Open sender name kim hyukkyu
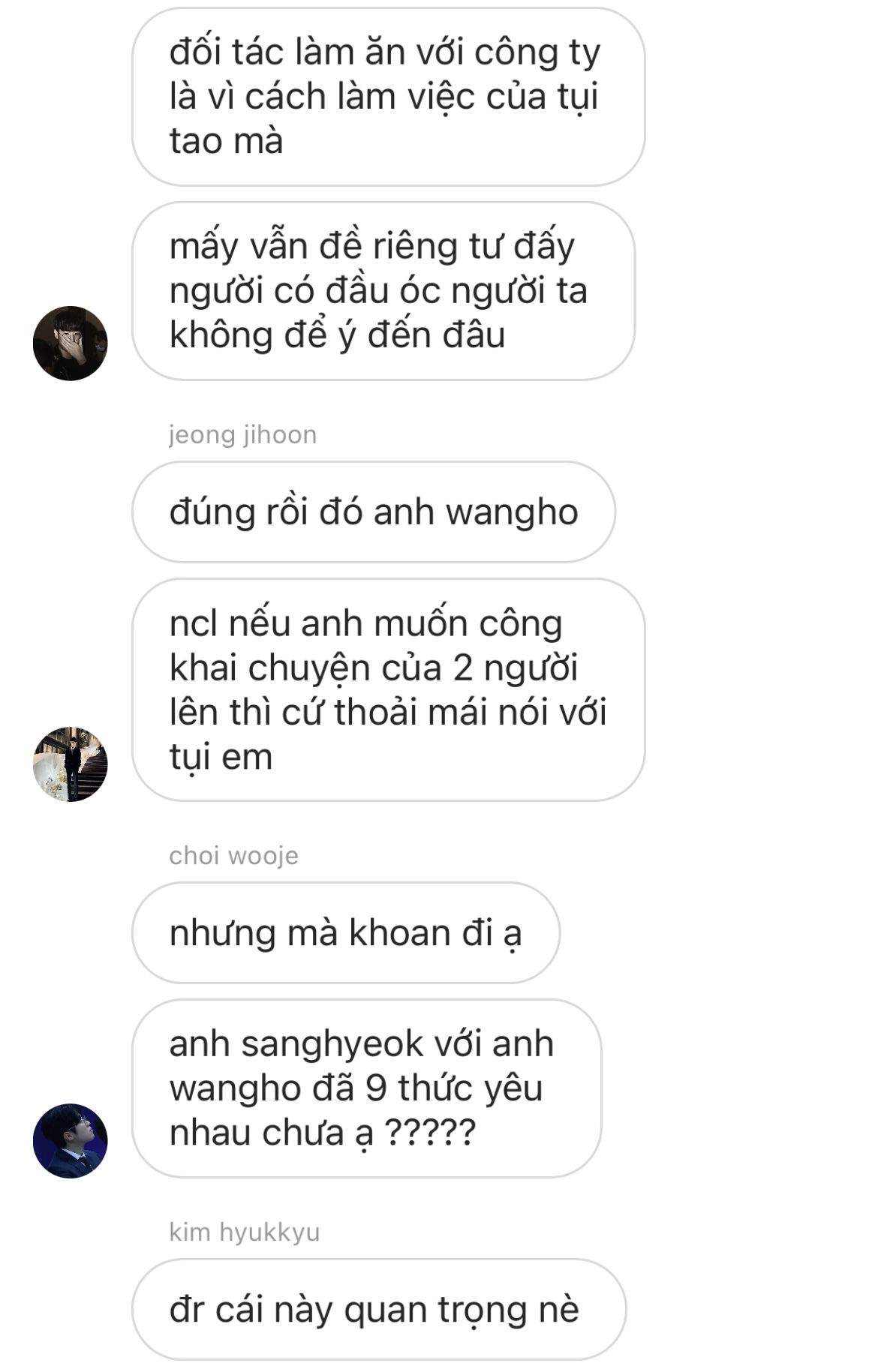Viewport: 878px width, 1372px height. point(244,1232)
